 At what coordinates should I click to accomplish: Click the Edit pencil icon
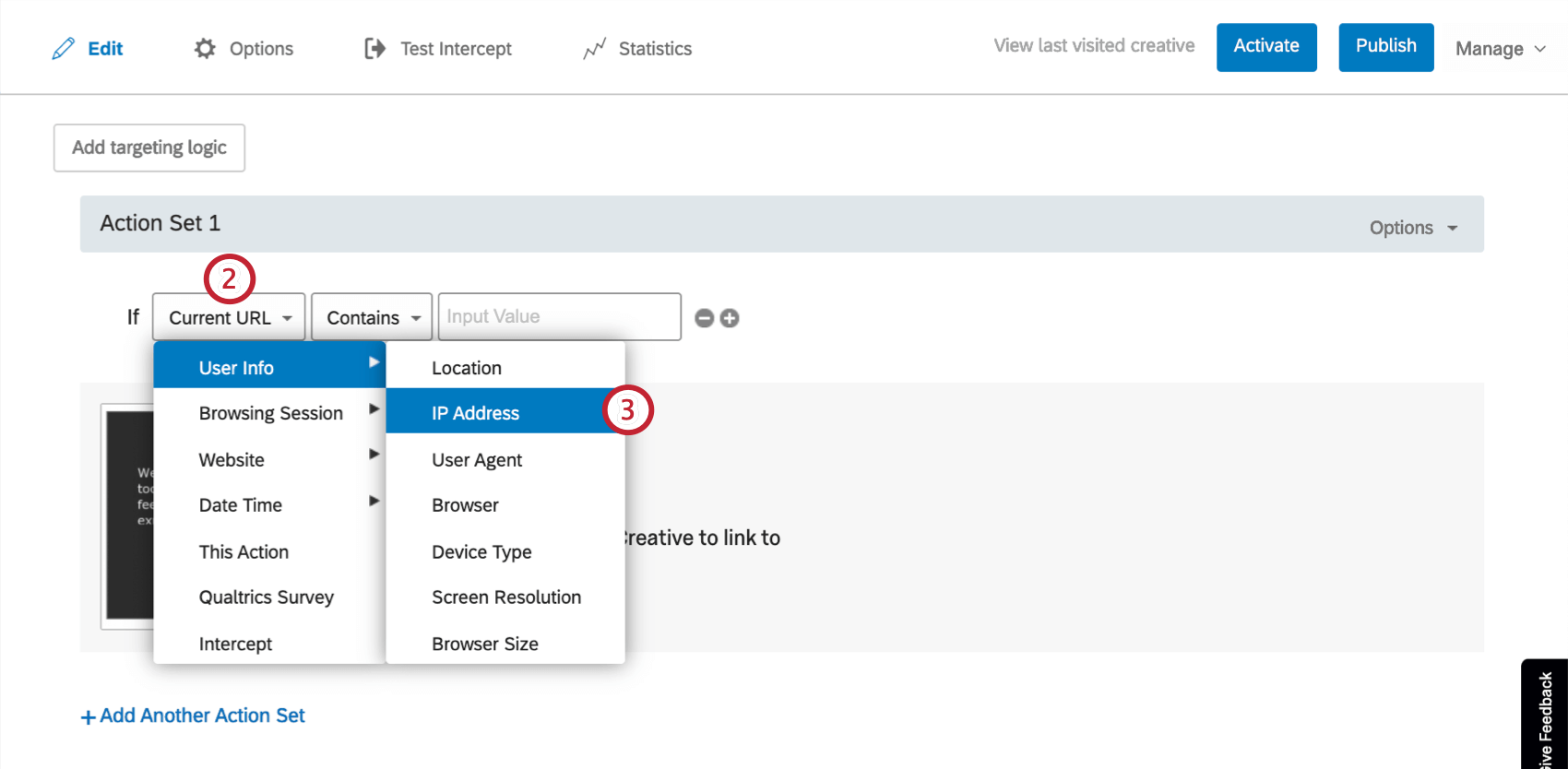64,49
